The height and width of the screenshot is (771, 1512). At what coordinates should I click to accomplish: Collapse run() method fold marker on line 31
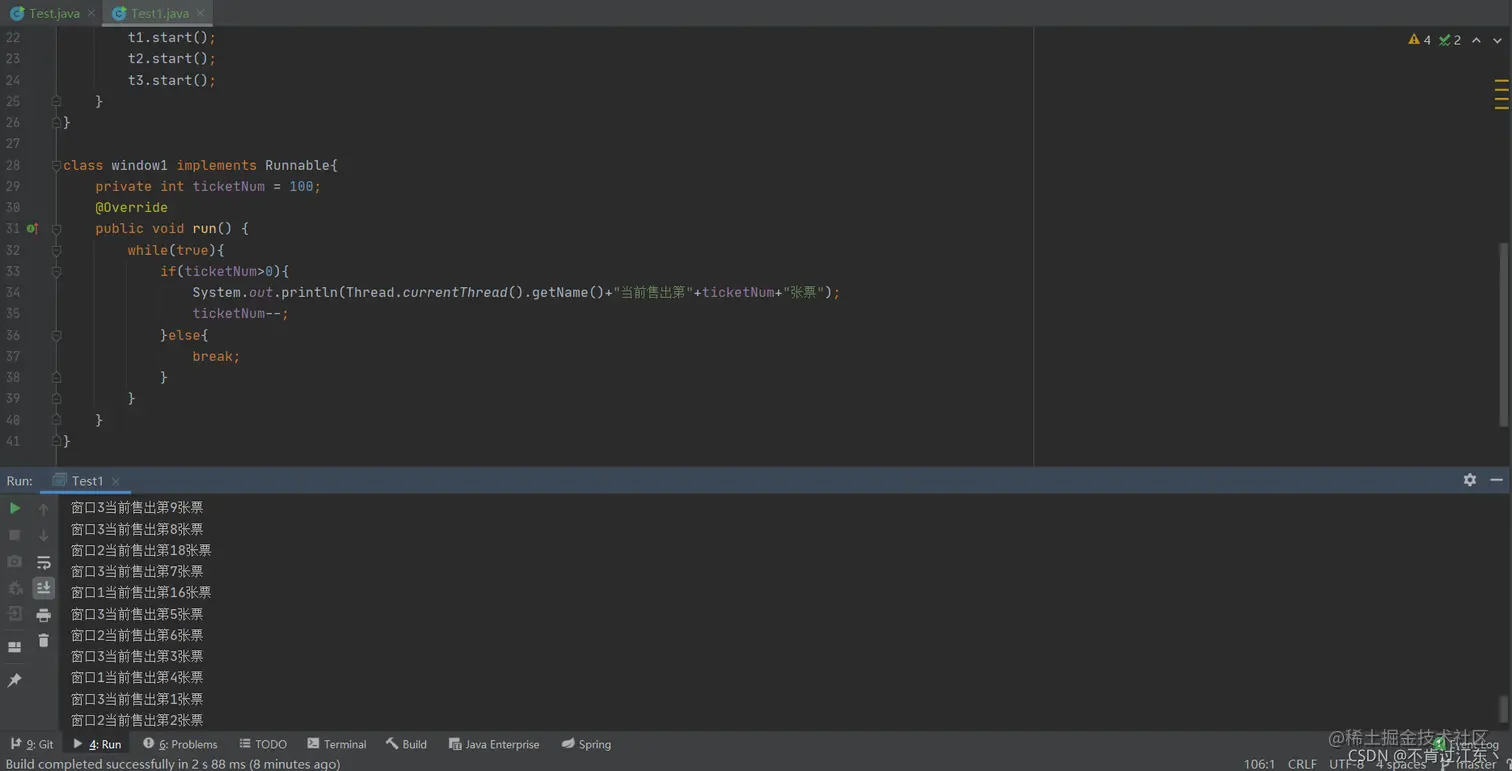[56, 229]
